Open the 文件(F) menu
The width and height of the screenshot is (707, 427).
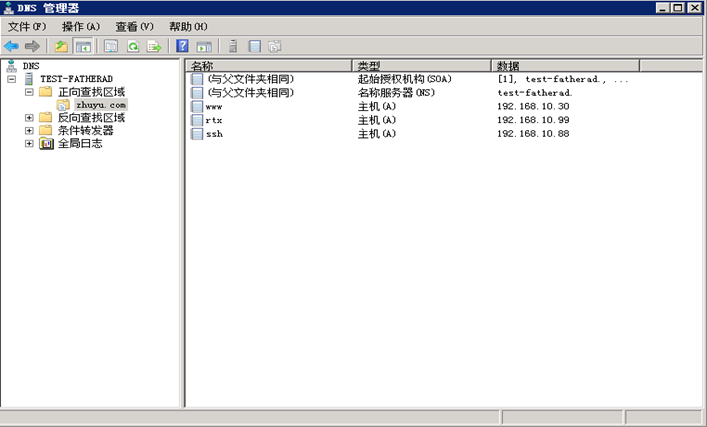coord(27,27)
